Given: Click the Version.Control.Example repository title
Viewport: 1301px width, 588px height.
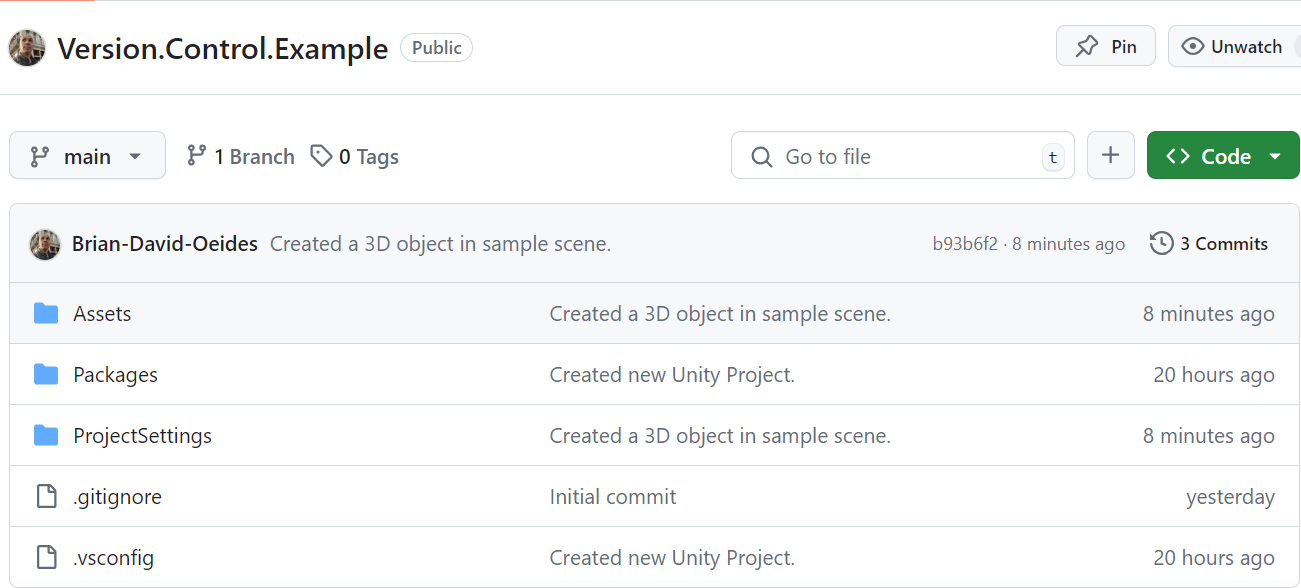Looking at the screenshot, I should (222, 48).
